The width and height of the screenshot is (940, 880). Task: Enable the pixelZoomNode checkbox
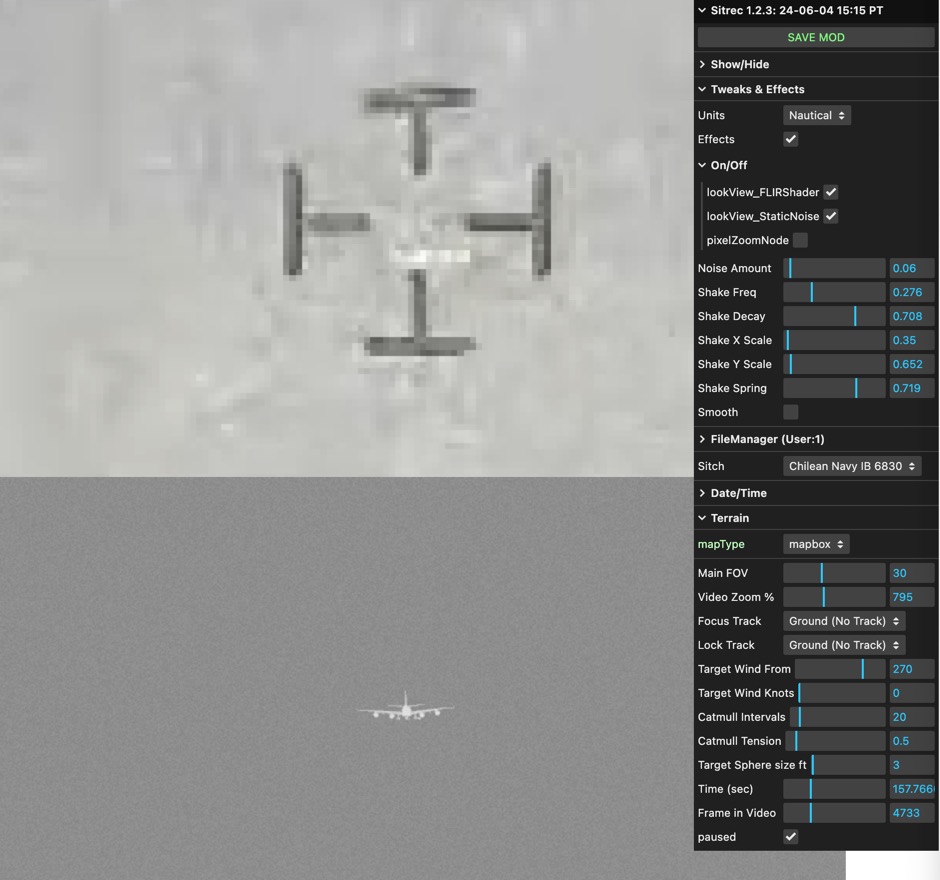(x=800, y=240)
